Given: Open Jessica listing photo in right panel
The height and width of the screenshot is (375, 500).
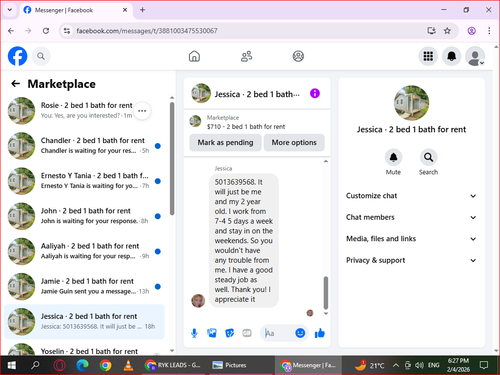Looking at the screenshot, I should pos(411,103).
